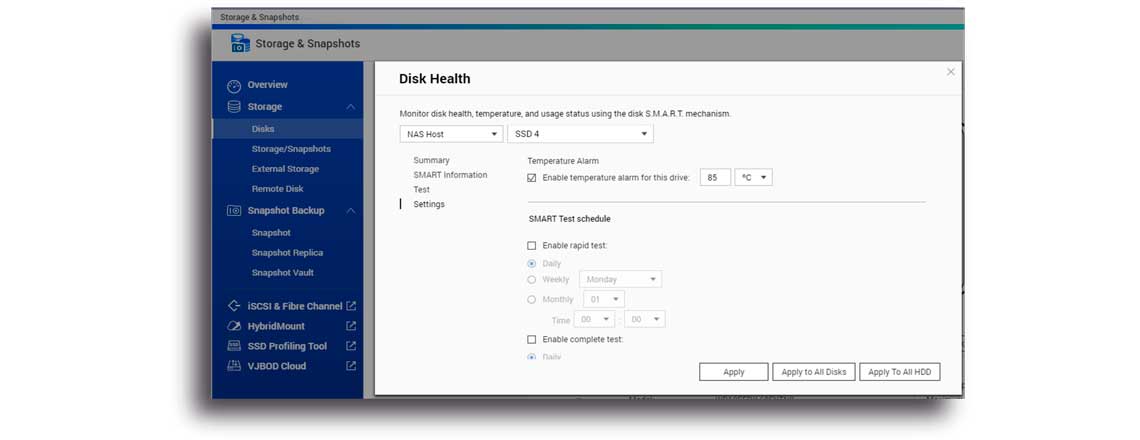Click the VJBOD Cloud icon
Image resolution: width=1140 pixels, height=440 pixels.
pyautogui.click(x=234, y=366)
